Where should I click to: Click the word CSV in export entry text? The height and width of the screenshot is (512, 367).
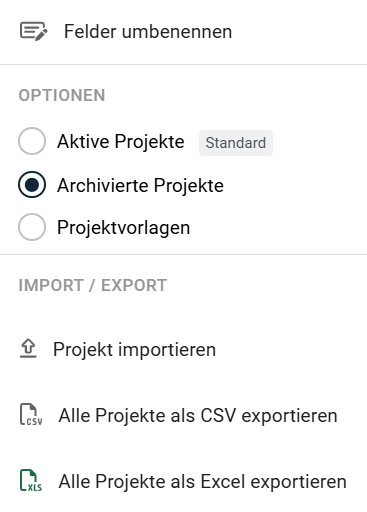218,415
